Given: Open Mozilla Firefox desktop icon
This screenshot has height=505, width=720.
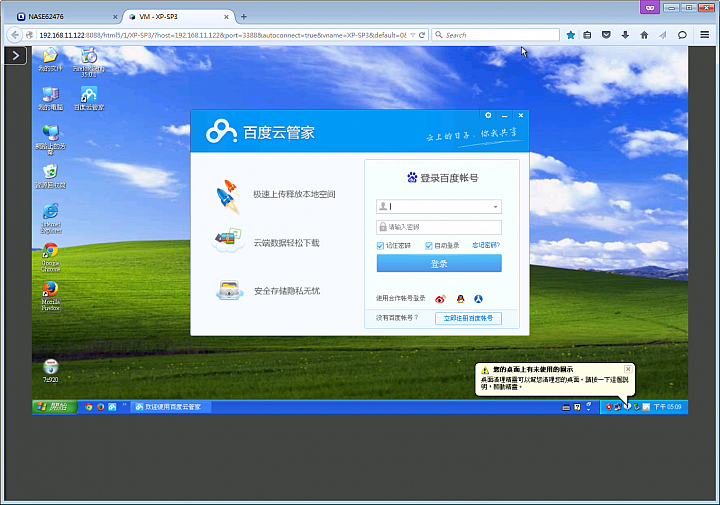Looking at the screenshot, I should coord(51,296).
